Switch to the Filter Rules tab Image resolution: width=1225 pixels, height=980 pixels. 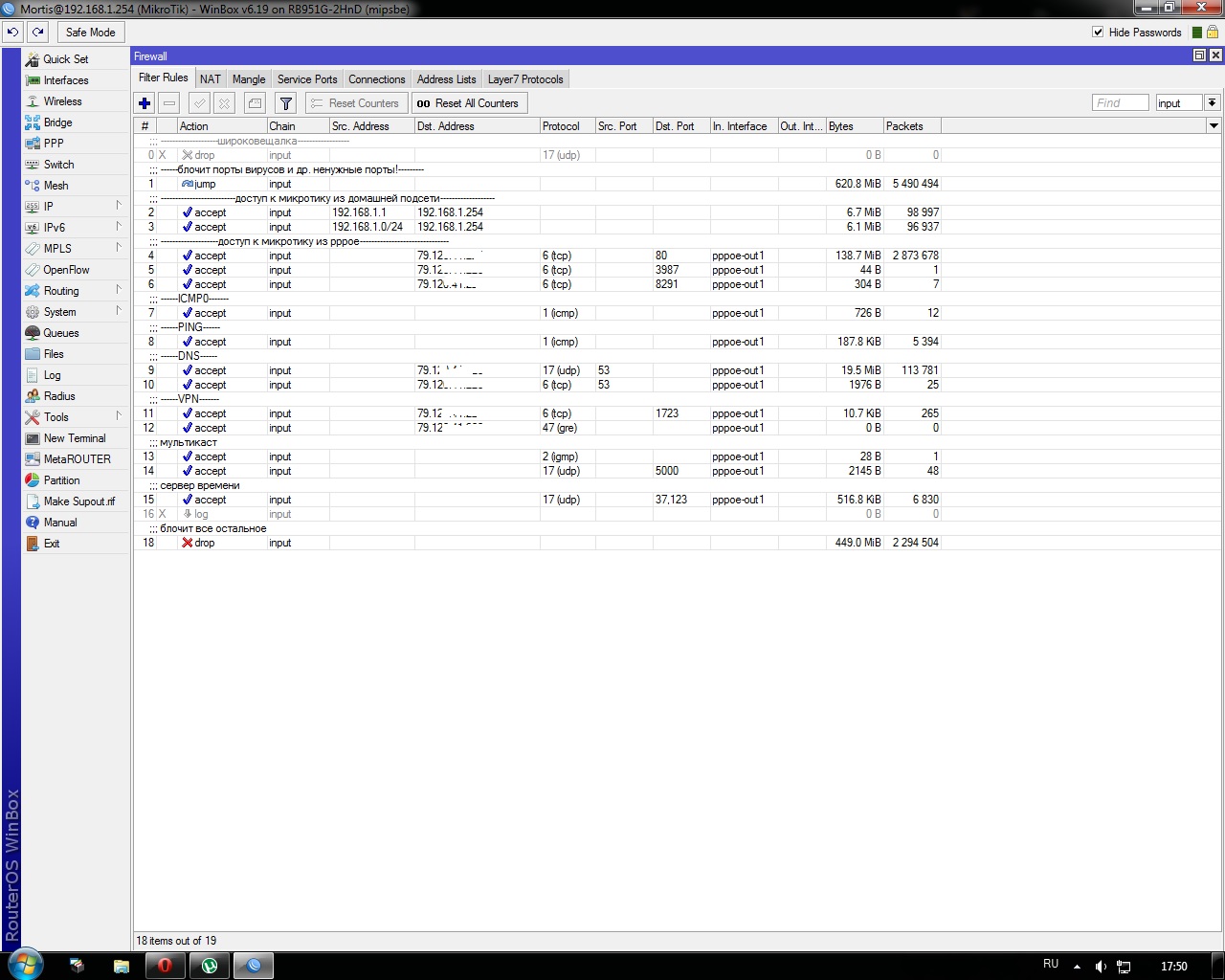164,78
